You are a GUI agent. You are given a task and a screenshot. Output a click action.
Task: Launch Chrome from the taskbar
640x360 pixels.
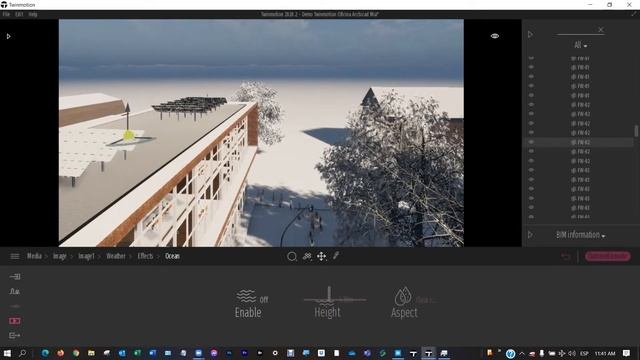coord(76,353)
